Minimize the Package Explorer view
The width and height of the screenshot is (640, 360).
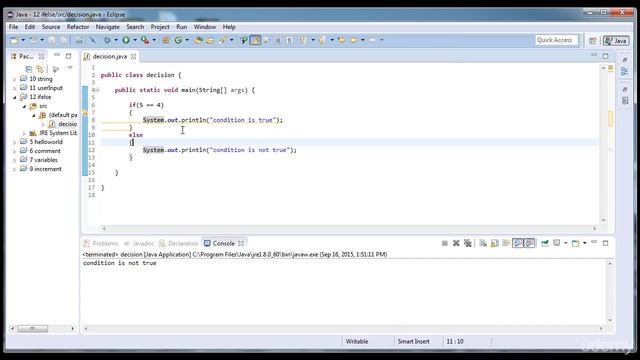point(57,56)
